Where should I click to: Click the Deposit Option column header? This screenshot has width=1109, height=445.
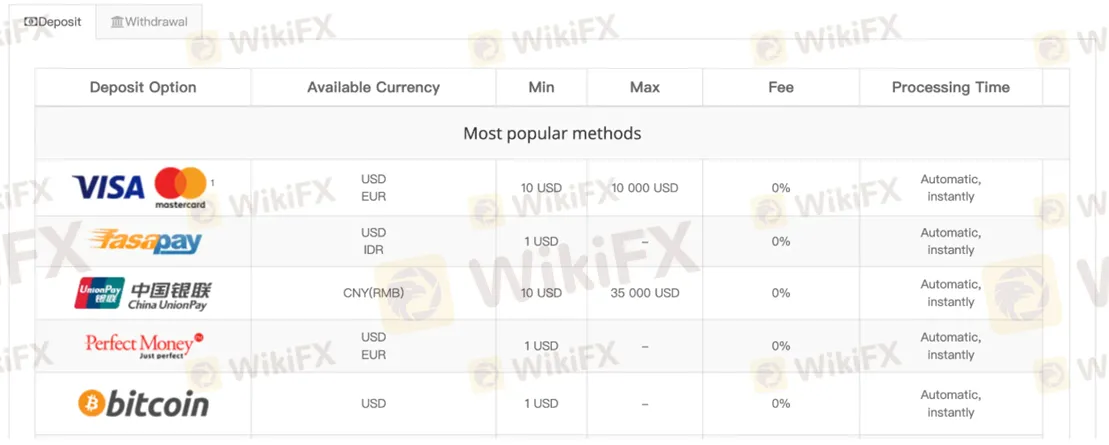coord(143,87)
